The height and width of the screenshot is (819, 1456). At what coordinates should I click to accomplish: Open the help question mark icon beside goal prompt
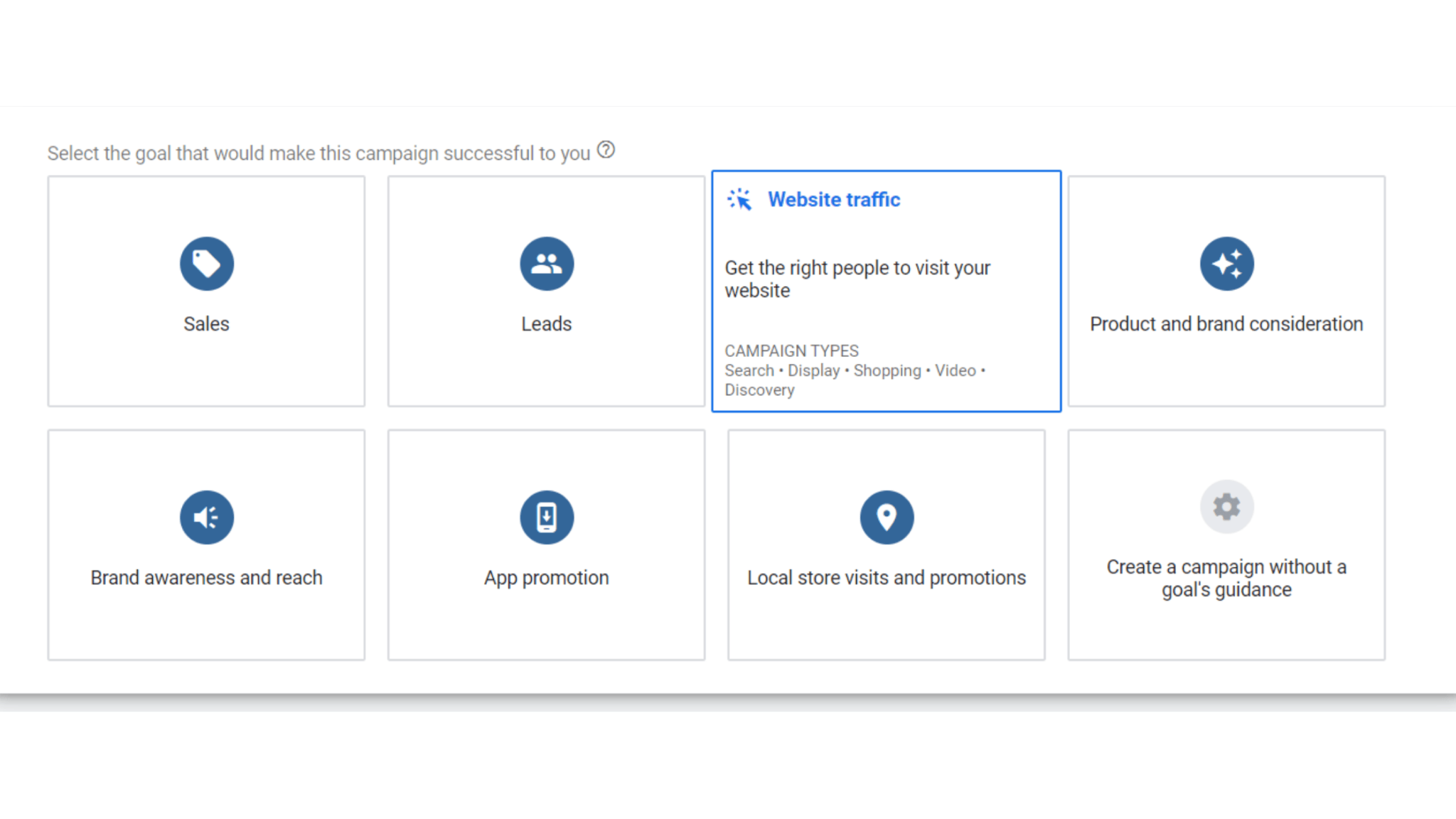pyautogui.click(x=606, y=150)
